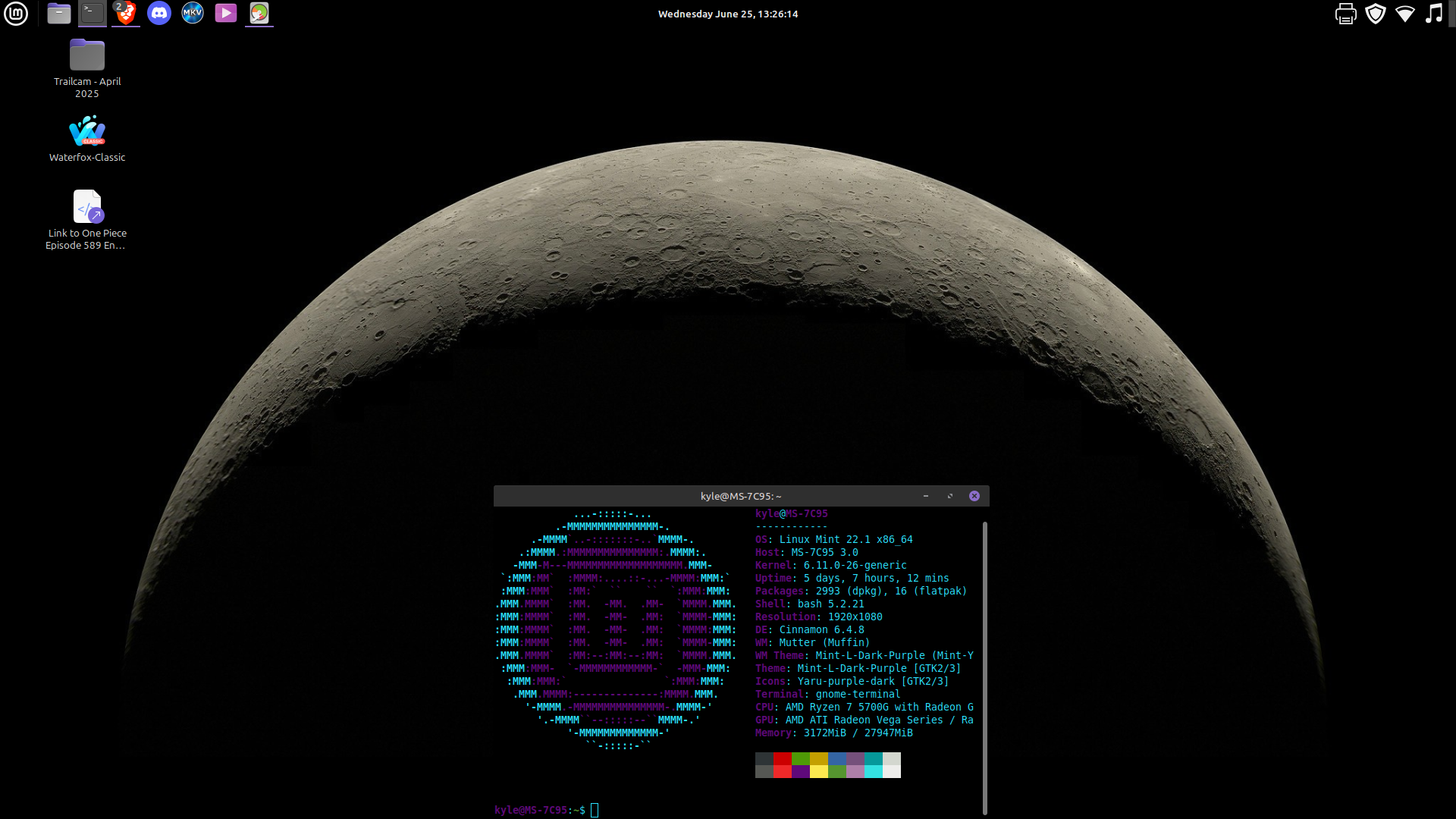Click the blue swatch in neofetch top row

pos(837,758)
